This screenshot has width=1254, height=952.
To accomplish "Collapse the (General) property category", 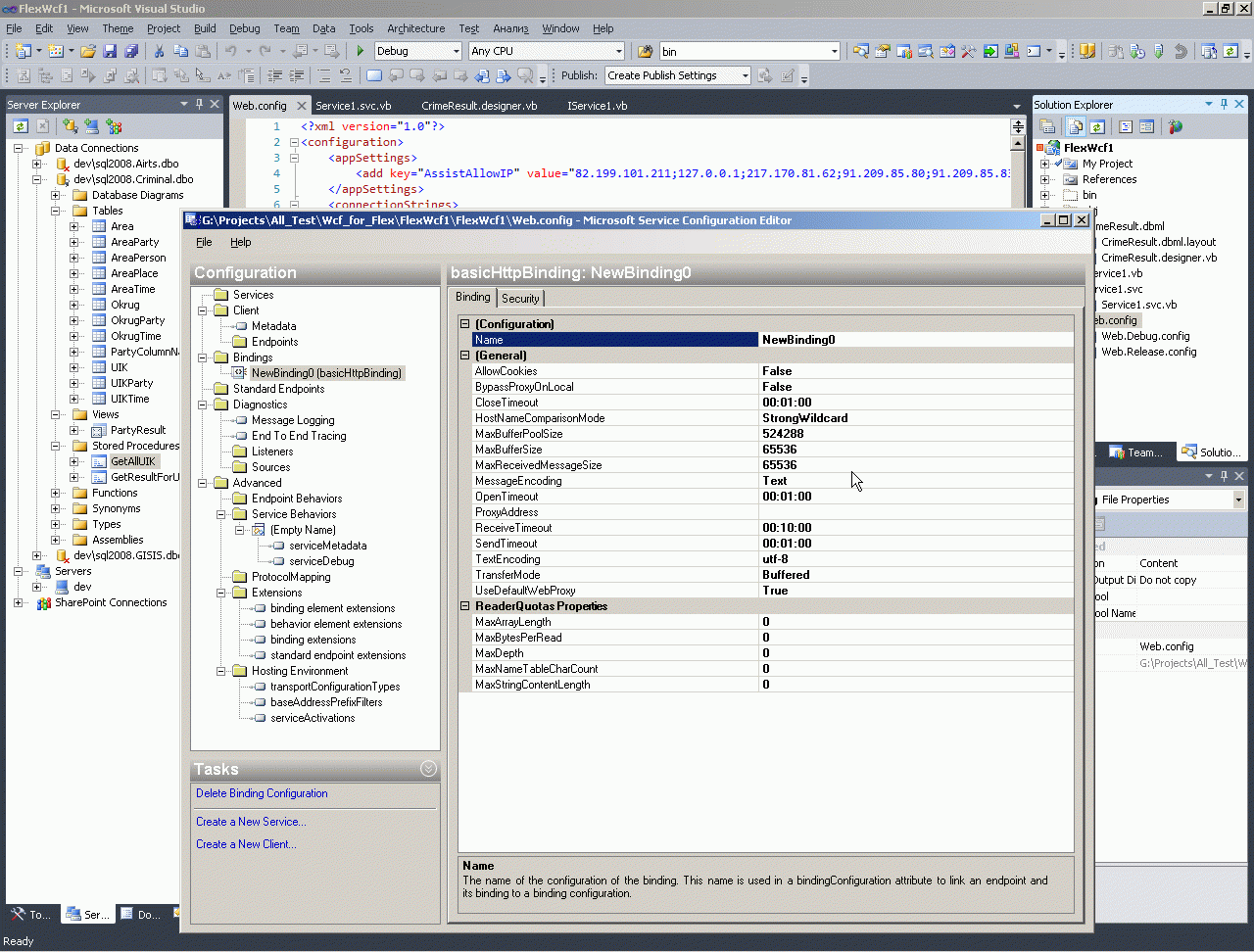I will pos(465,356).
